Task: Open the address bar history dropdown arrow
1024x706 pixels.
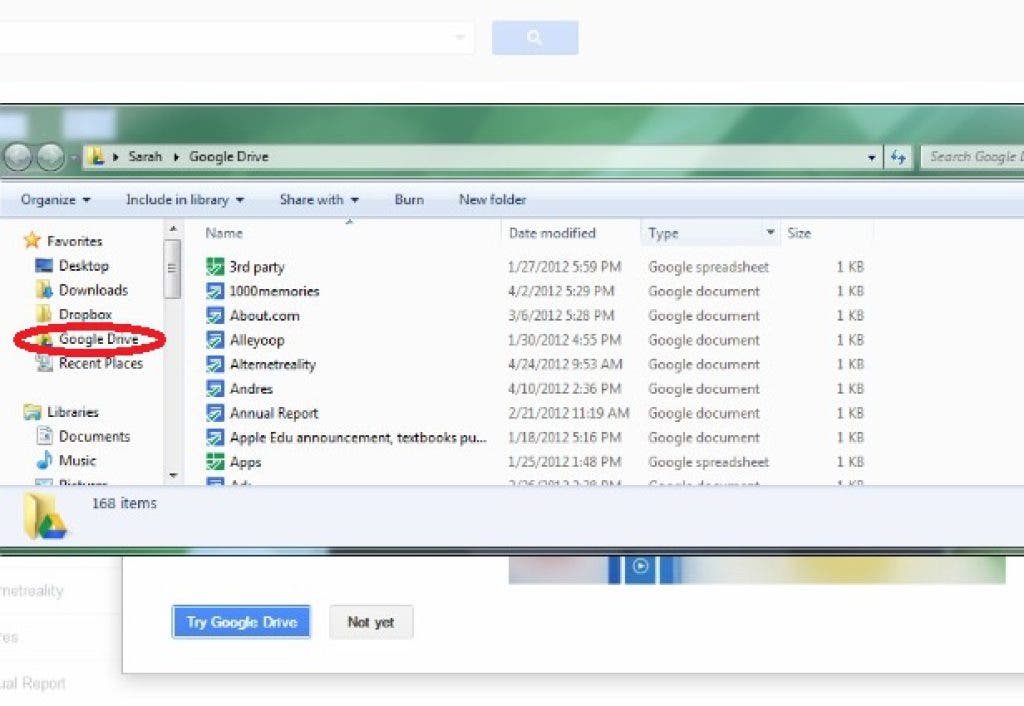Action: (871, 157)
